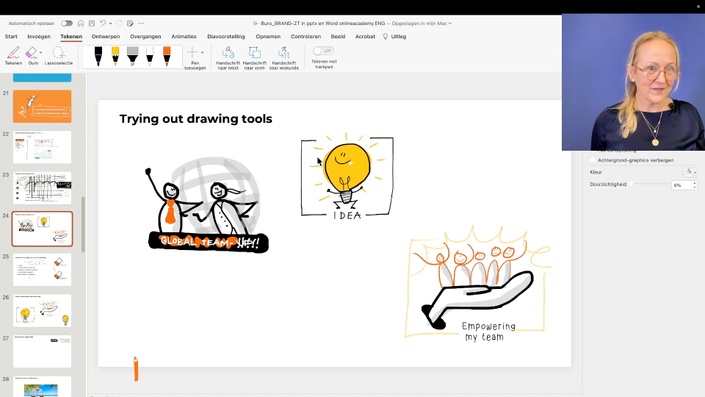This screenshot has width=705, height=397.
Task: Select the IDEA lightbulb drawing
Action: click(347, 176)
